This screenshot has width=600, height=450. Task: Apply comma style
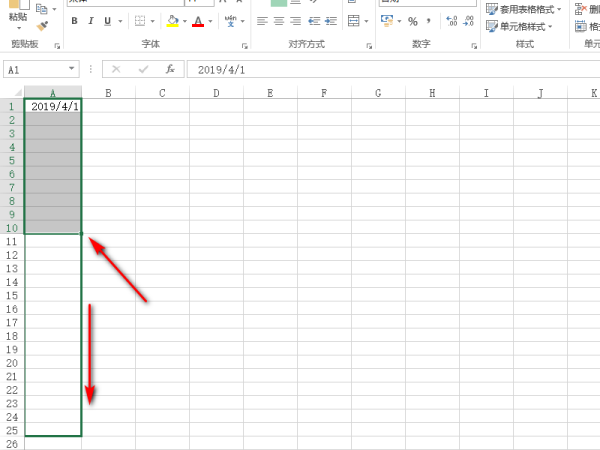429,21
